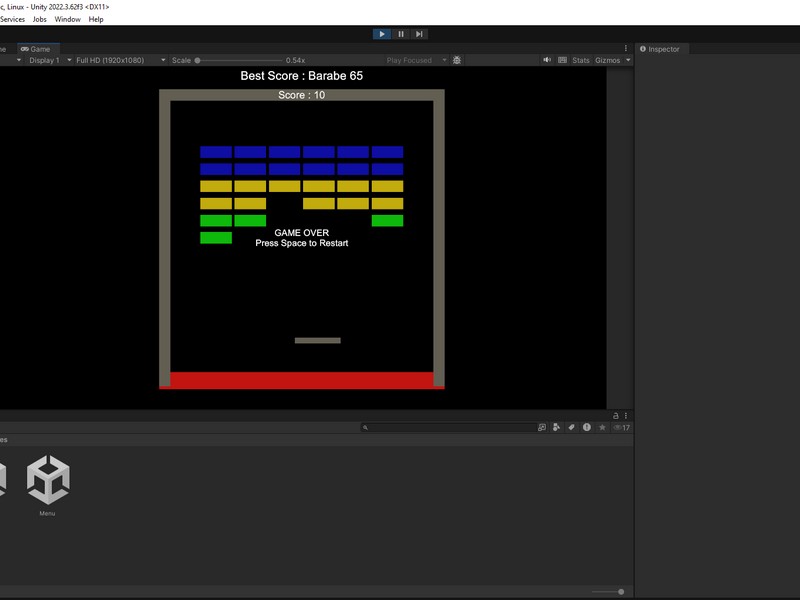The width and height of the screenshot is (800, 600).
Task: Toggle hidden packages visibility eye icon
Action: pos(620,427)
